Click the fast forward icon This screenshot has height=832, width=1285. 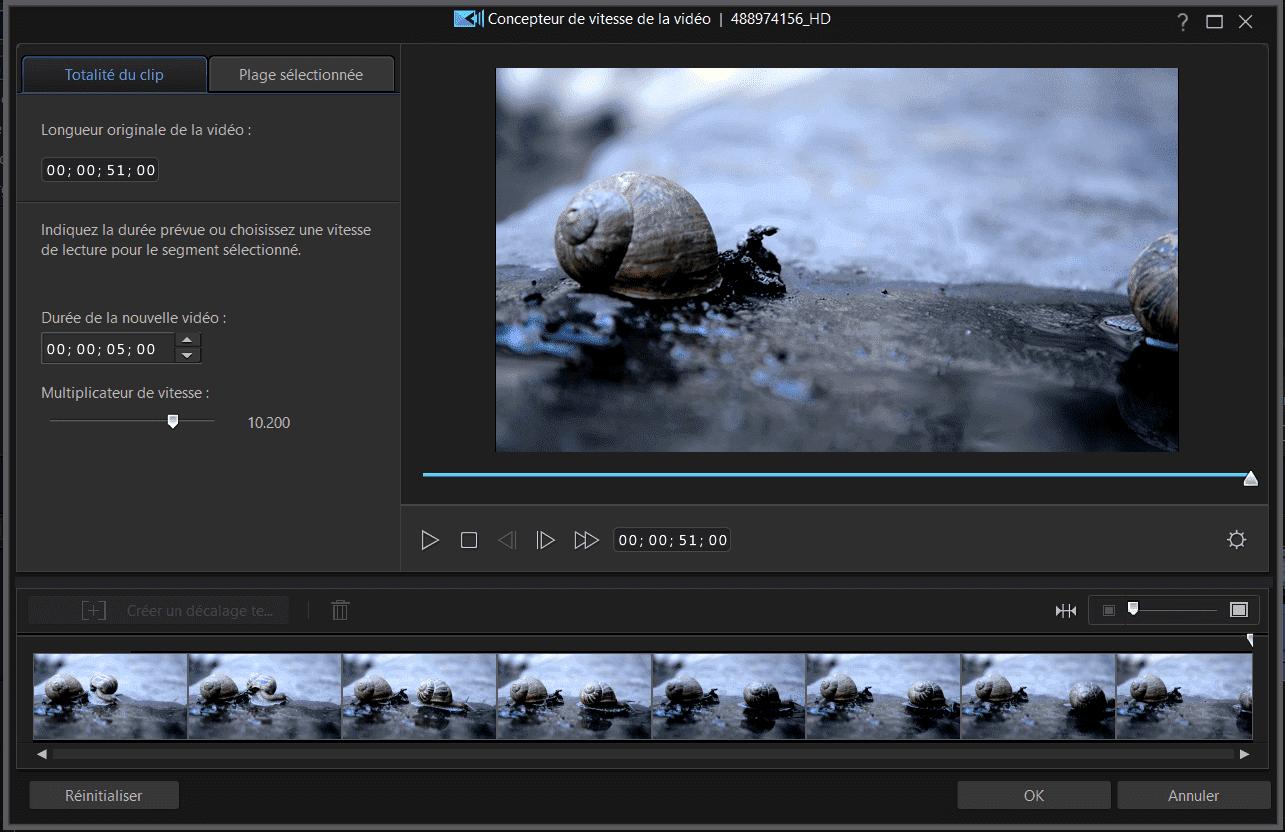point(586,540)
